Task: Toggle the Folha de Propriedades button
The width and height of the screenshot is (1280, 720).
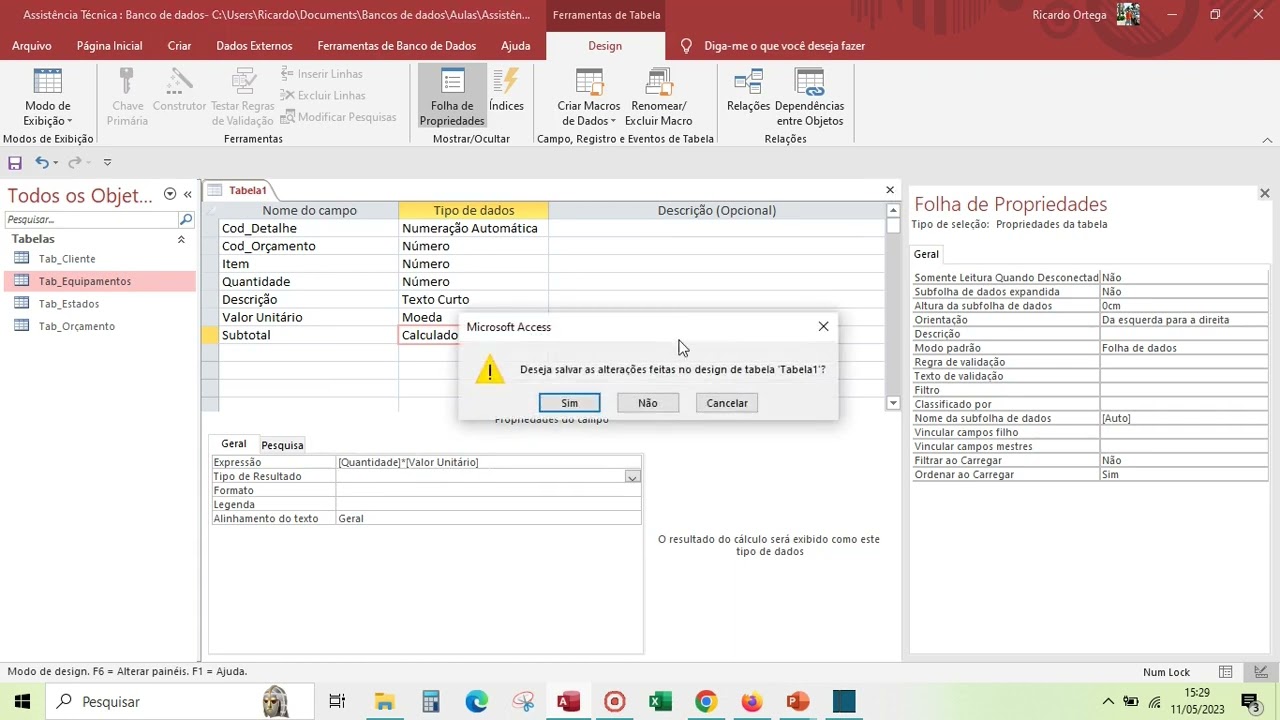Action: click(x=452, y=98)
